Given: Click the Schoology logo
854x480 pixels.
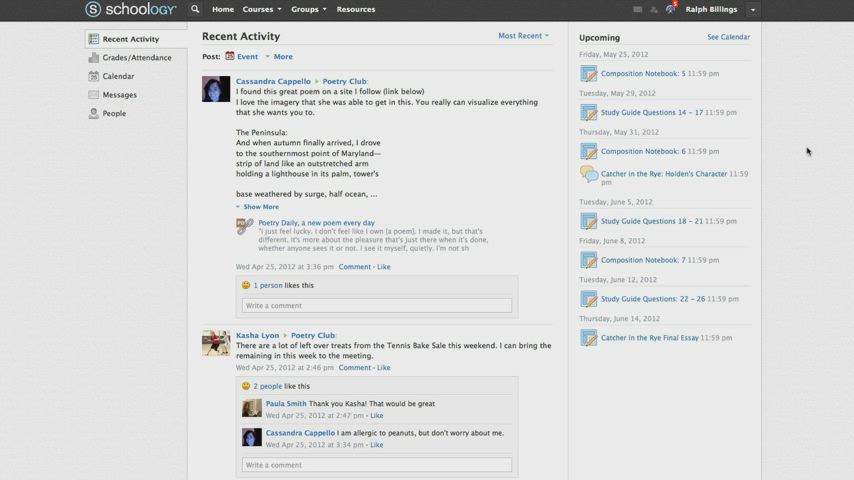Looking at the screenshot, I should (131, 9).
